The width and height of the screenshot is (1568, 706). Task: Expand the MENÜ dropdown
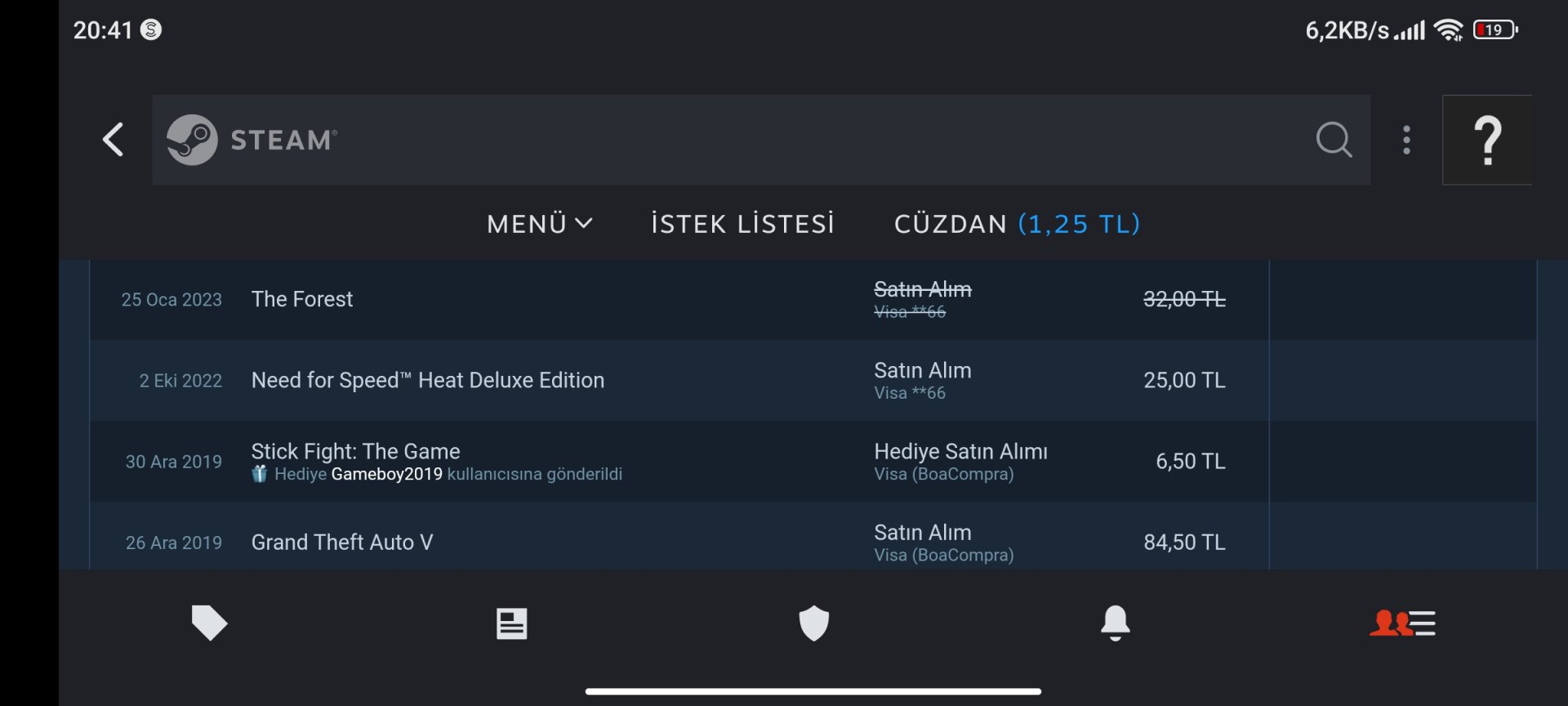540,224
